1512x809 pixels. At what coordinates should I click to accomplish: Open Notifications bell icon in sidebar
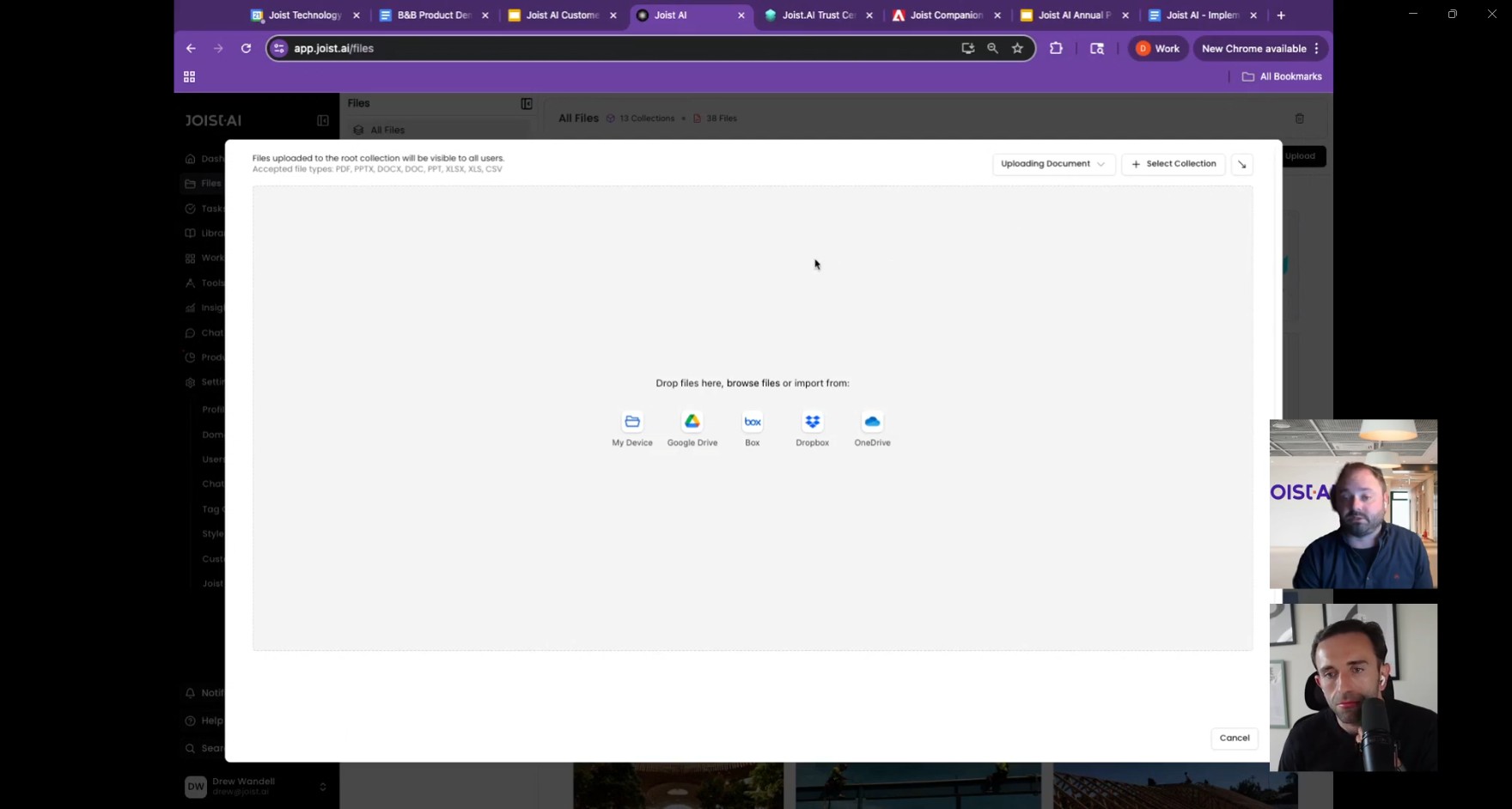click(x=191, y=693)
